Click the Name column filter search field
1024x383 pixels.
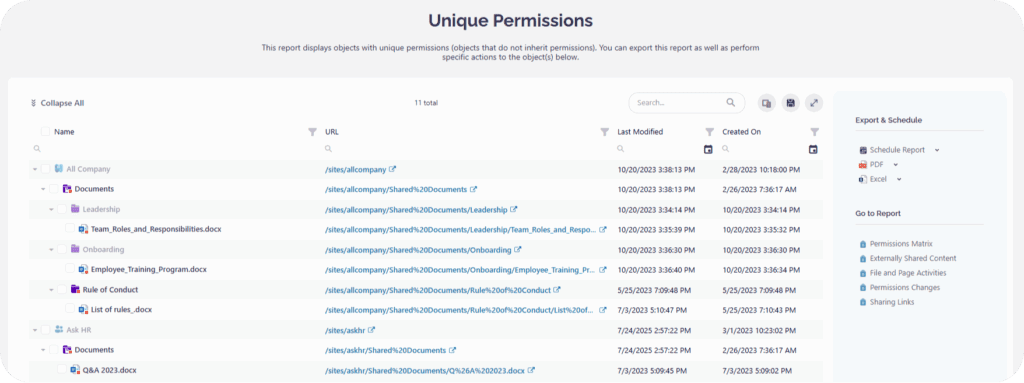174,149
